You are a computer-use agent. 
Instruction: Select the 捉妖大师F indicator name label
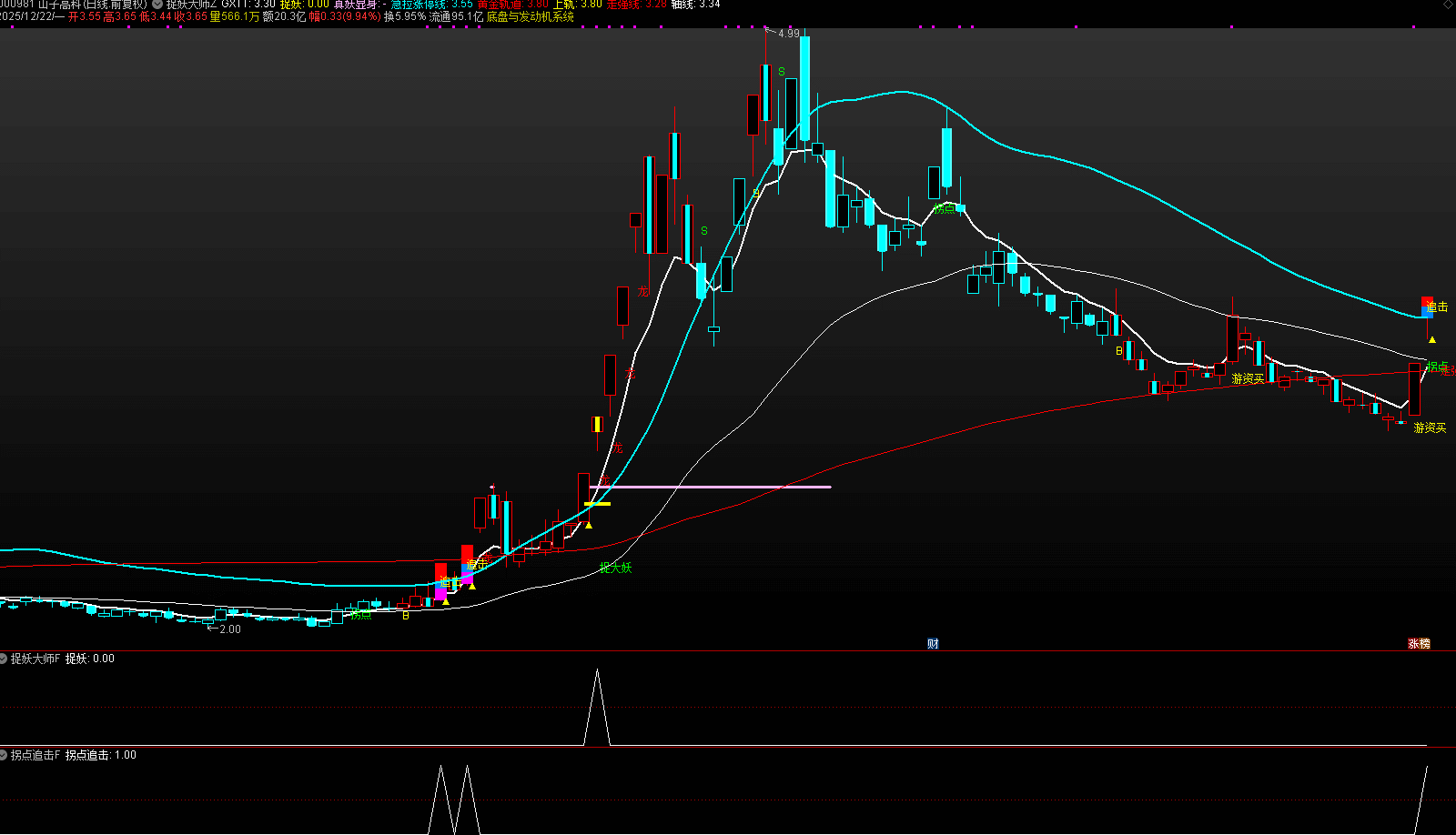35,659
